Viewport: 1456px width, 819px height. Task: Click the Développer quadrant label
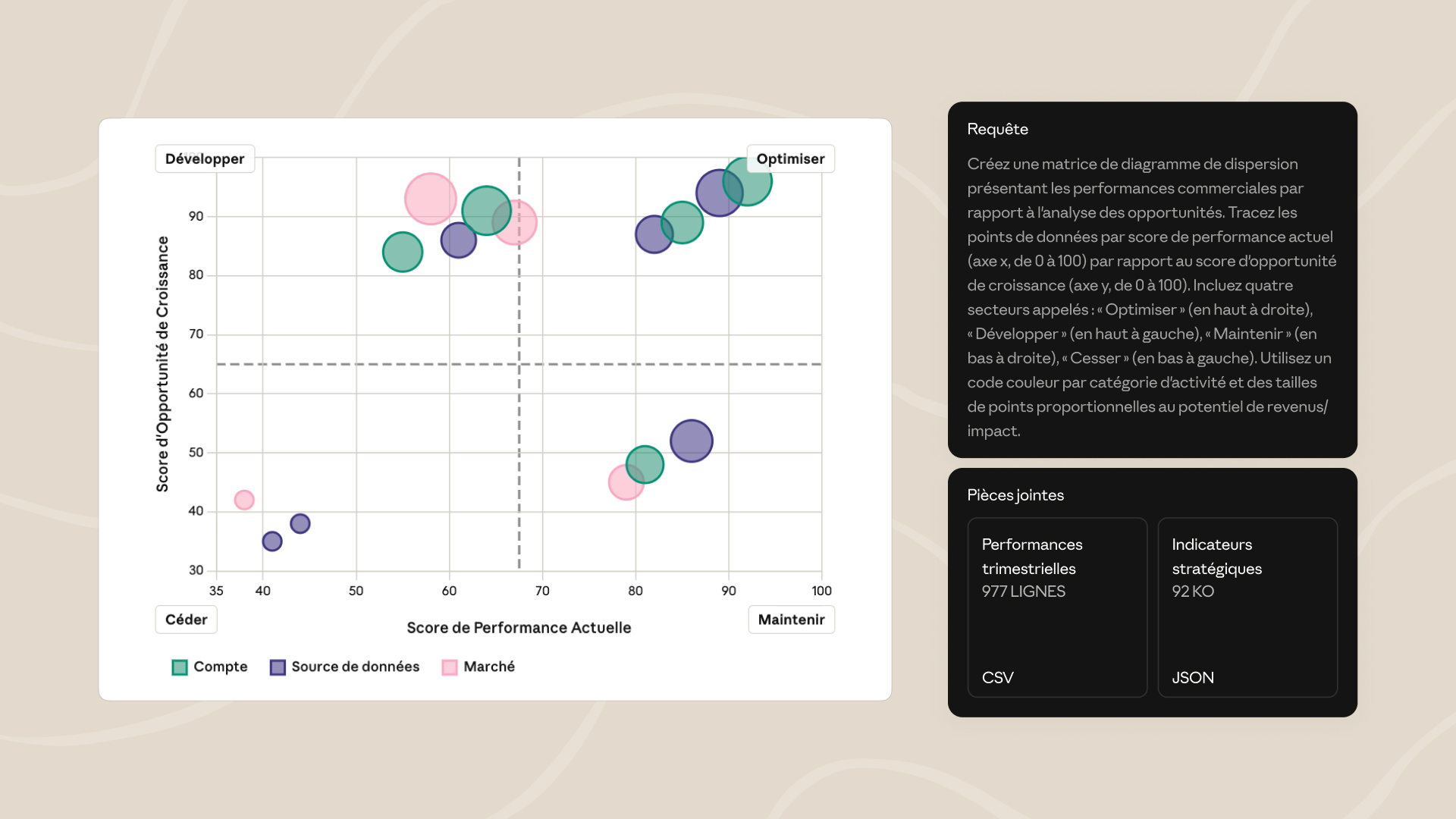coord(205,159)
